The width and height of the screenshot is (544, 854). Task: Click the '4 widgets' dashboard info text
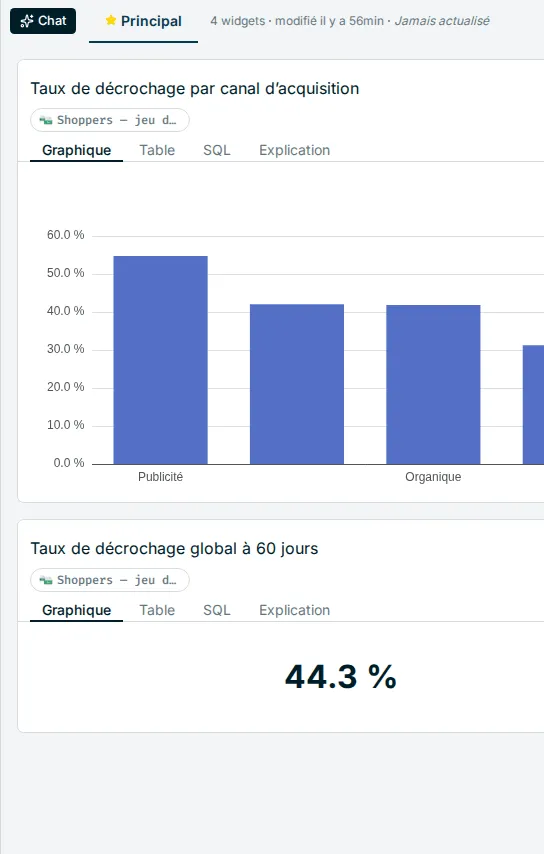click(x=237, y=21)
